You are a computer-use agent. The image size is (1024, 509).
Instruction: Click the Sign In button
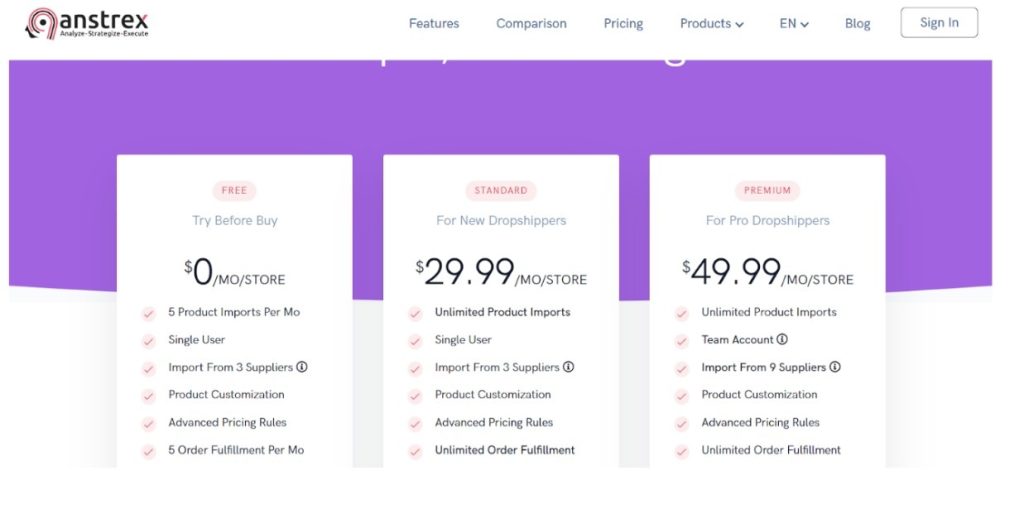click(939, 22)
